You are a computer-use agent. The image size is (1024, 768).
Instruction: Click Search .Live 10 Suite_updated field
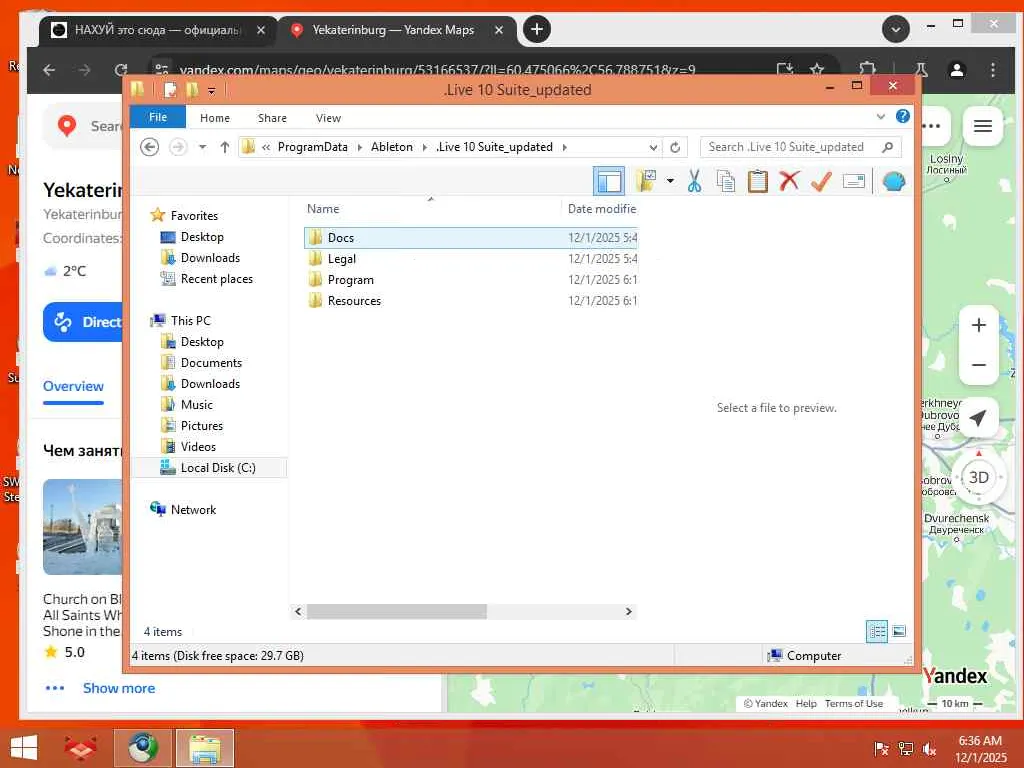click(800, 147)
